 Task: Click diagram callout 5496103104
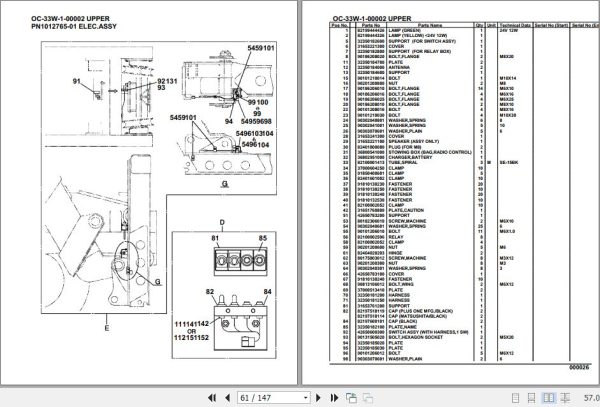[254, 133]
